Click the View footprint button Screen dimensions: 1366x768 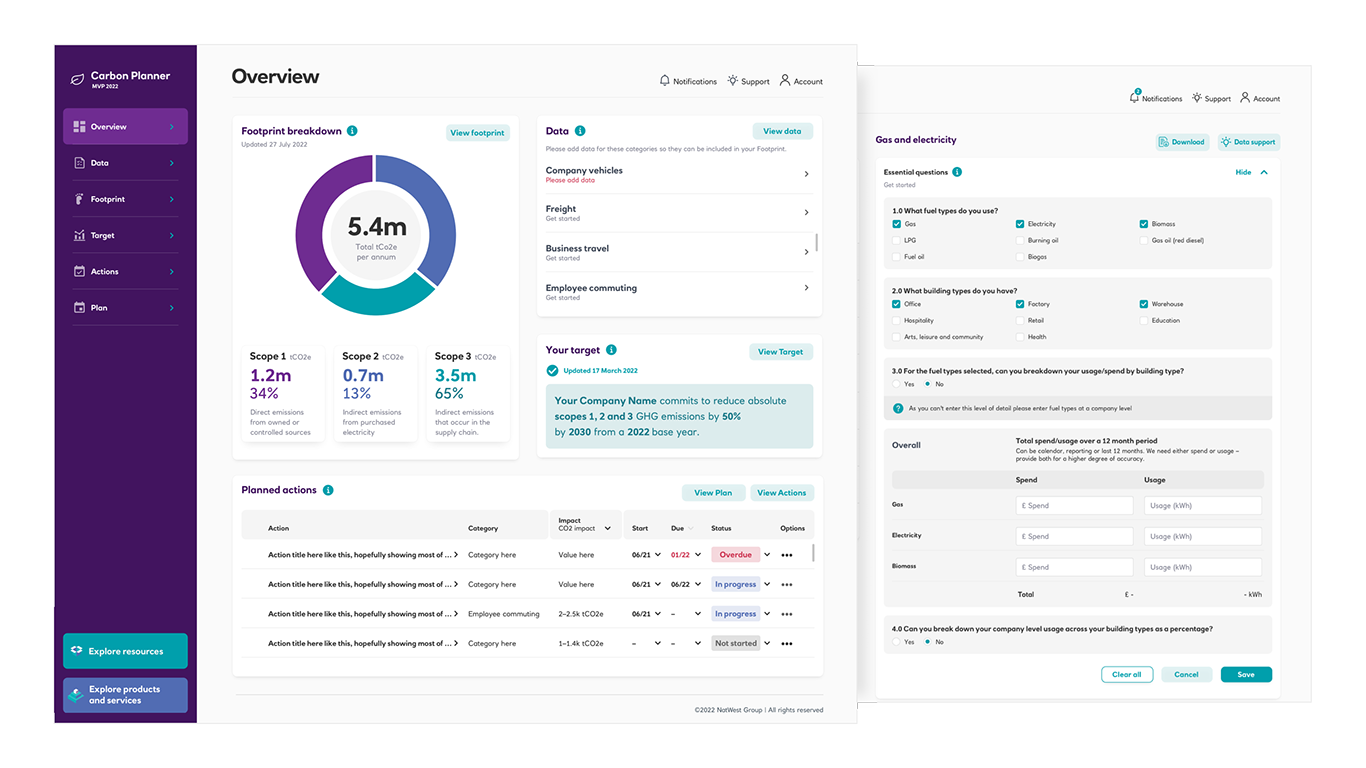477,132
